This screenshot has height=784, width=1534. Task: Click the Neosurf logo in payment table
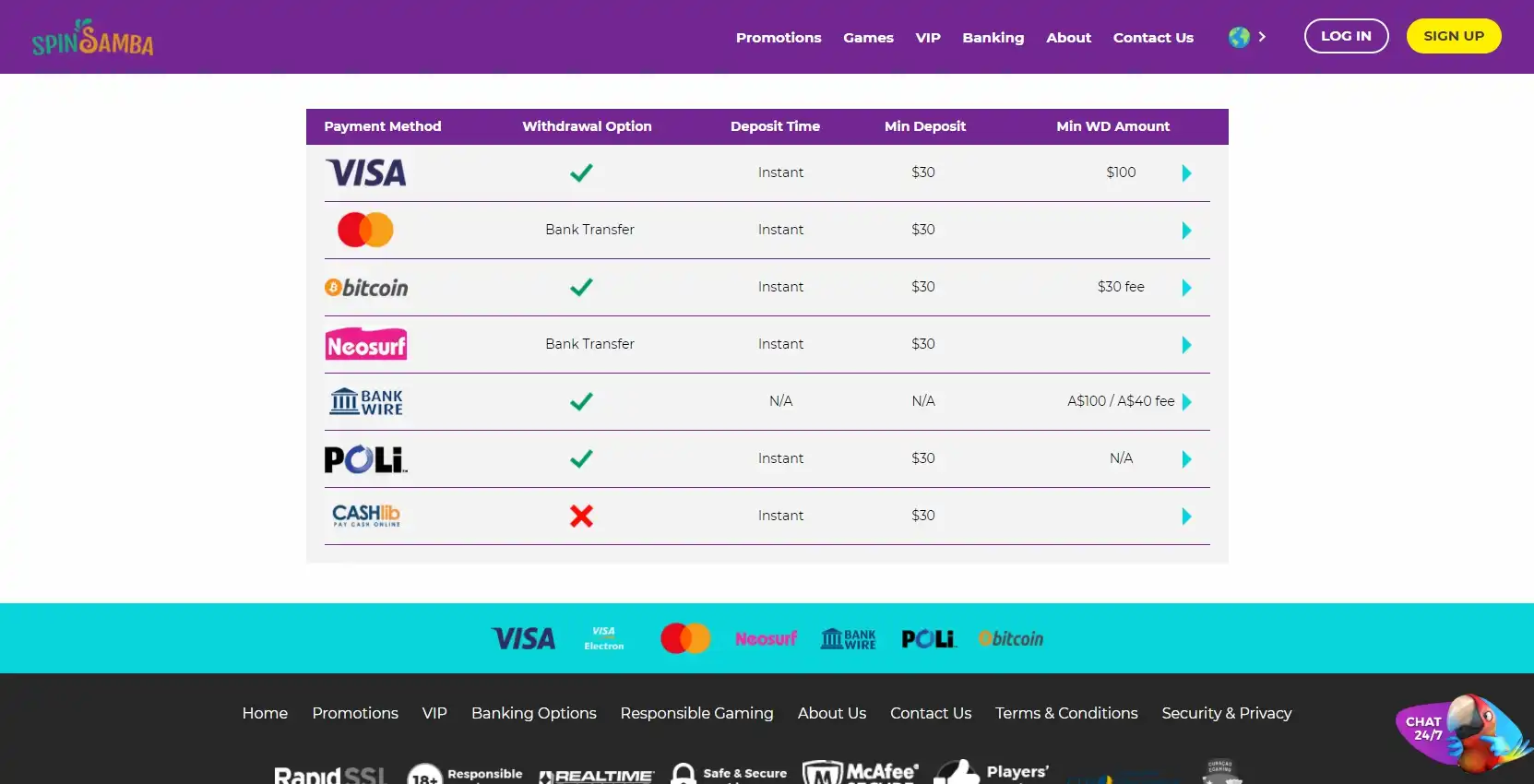coord(366,345)
